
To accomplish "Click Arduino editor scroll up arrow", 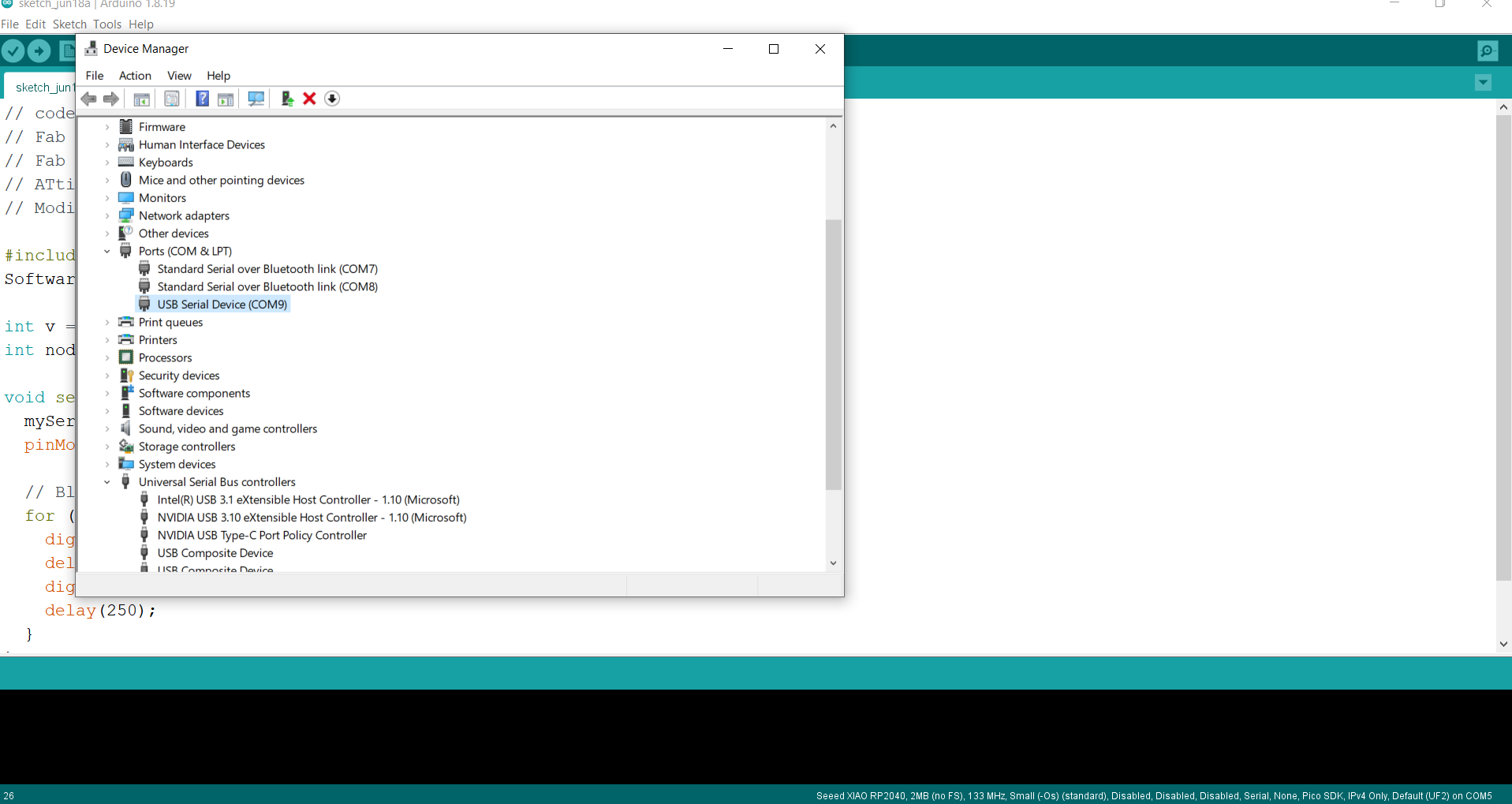I will [x=1503, y=107].
